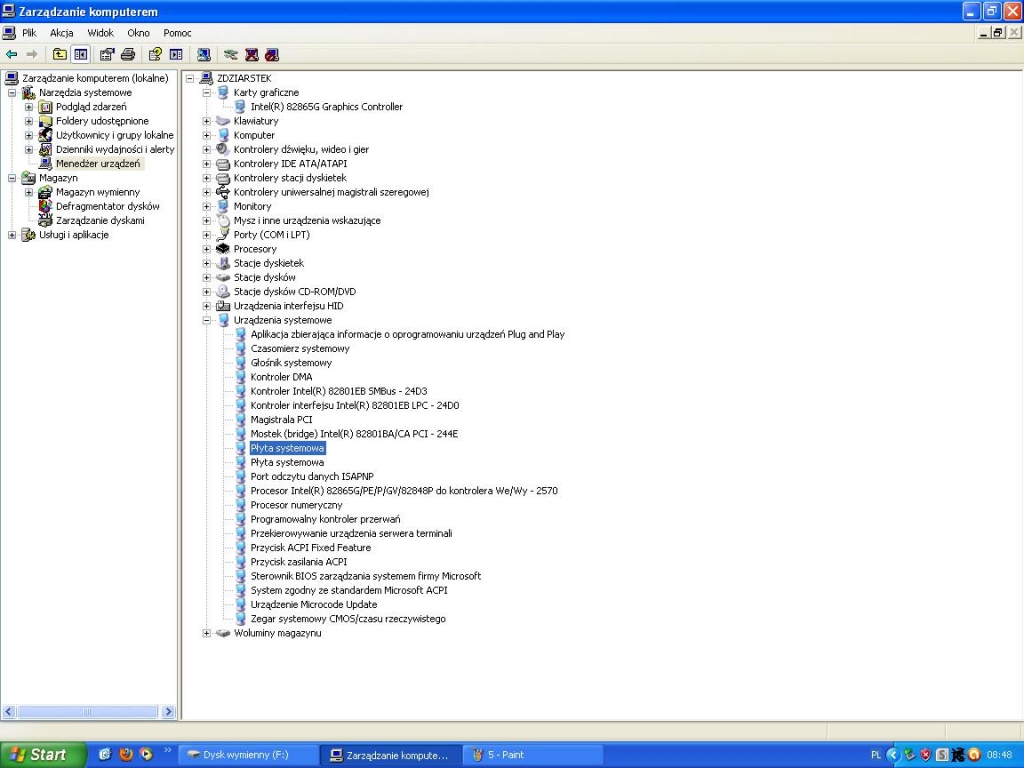Click left pane scrollbar right arrow
The width and height of the screenshot is (1024, 768).
pyautogui.click(x=168, y=712)
